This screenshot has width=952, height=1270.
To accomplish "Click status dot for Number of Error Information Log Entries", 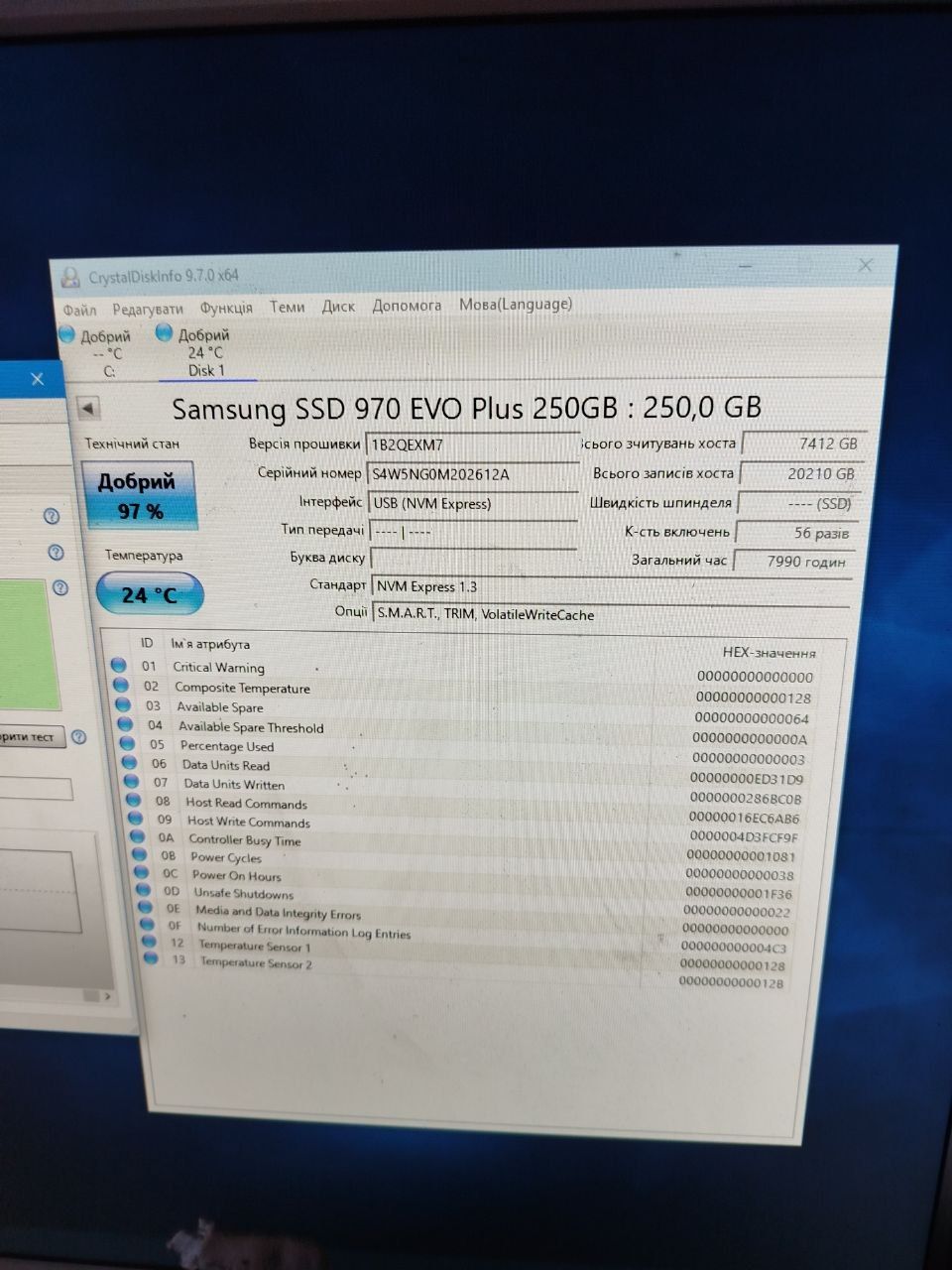I will click(148, 925).
